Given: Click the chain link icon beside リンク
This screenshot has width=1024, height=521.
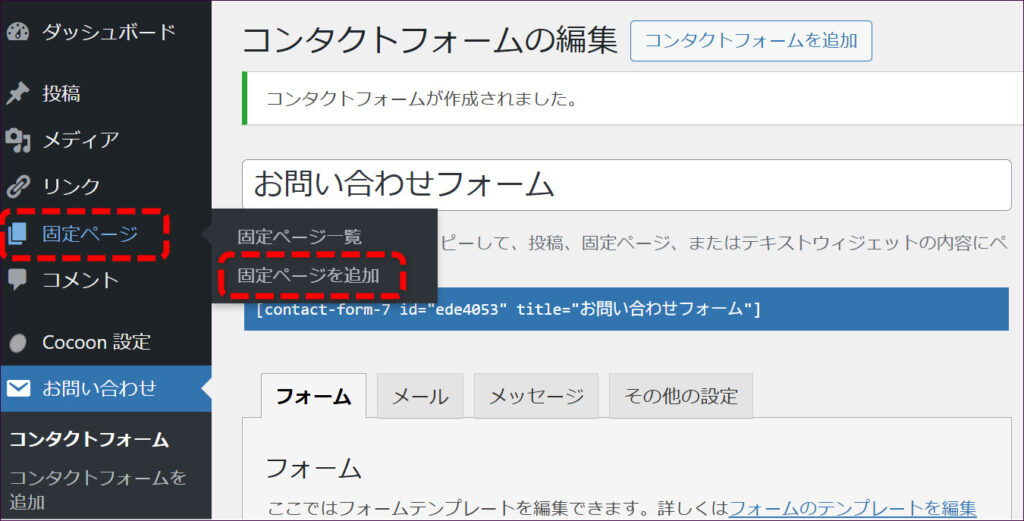Looking at the screenshot, I should [x=18, y=186].
